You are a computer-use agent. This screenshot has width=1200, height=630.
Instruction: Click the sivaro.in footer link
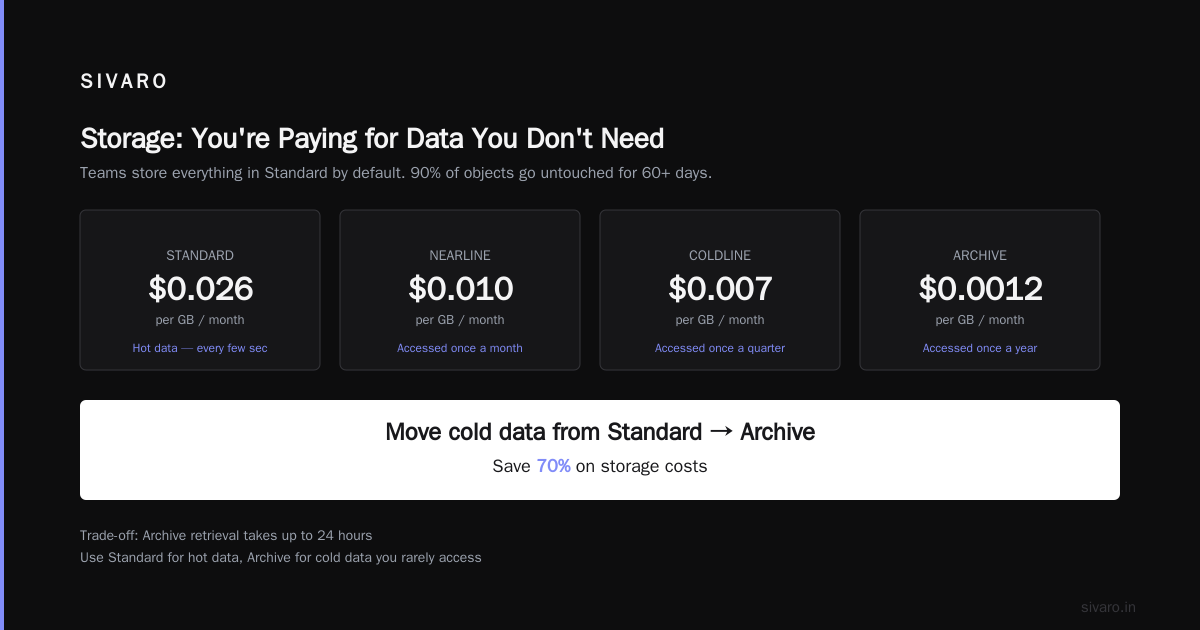pyautogui.click(x=1108, y=607)
